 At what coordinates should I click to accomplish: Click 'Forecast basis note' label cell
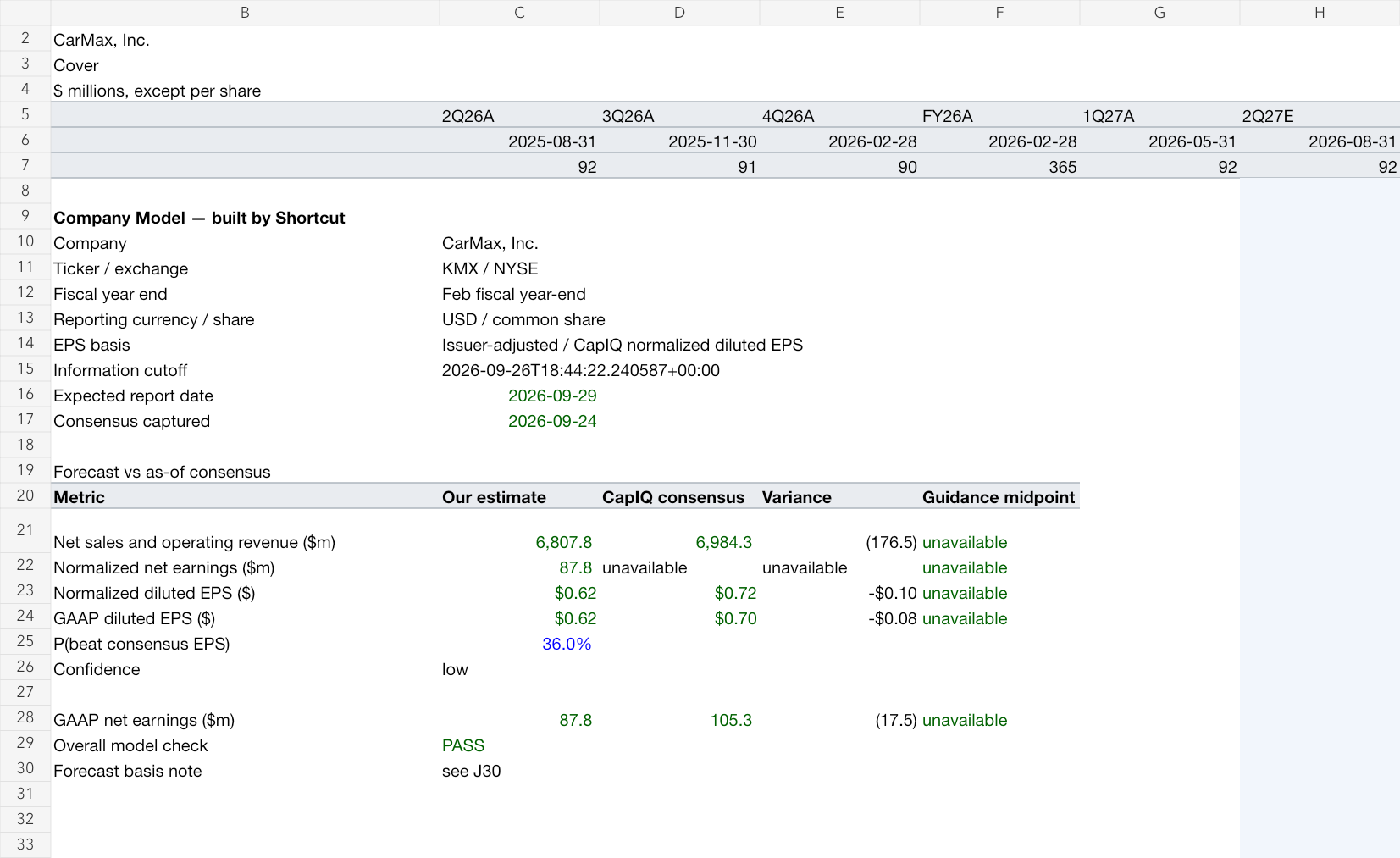245,771
